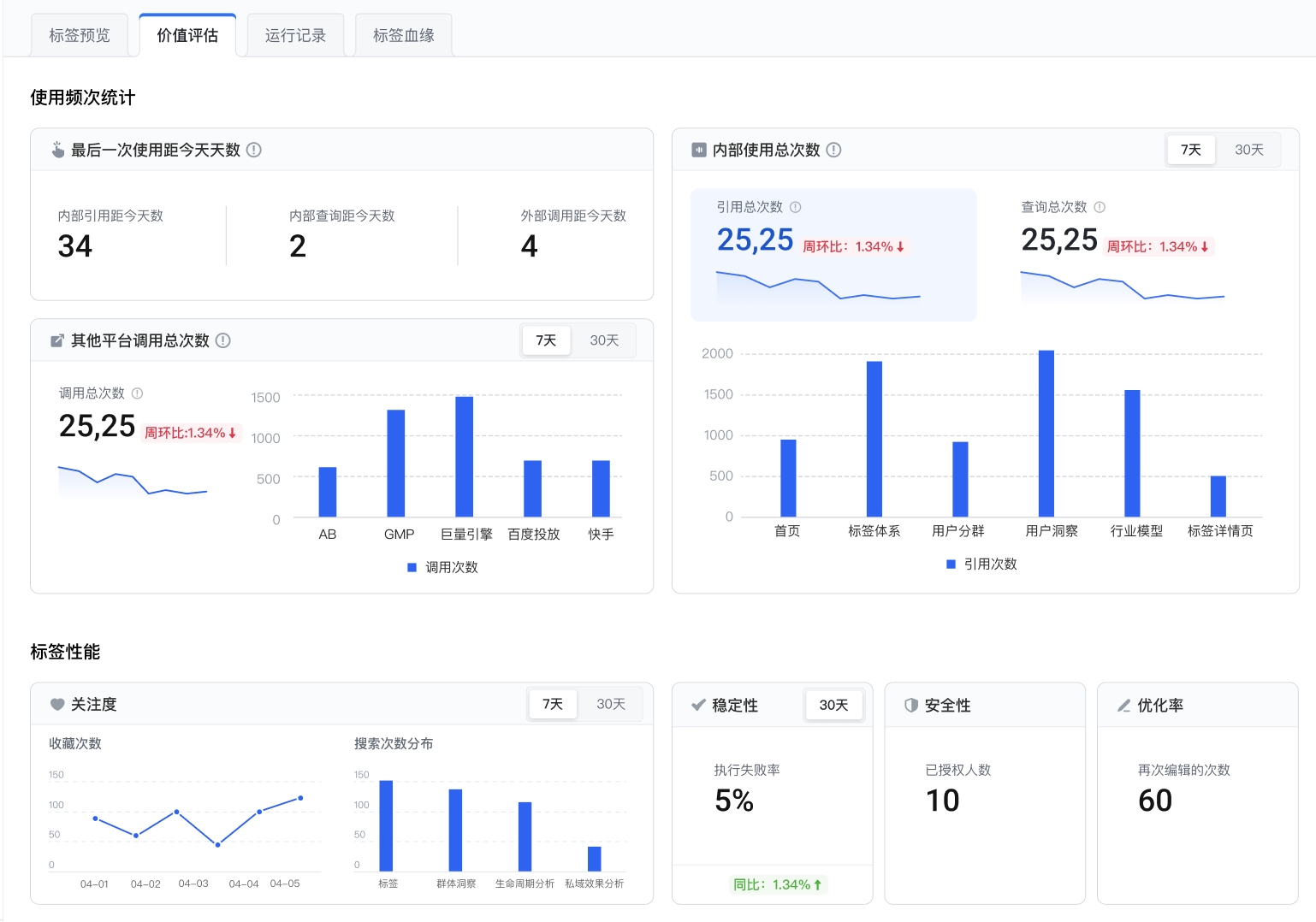Click info icon beside 其他平台调用总次数
This screenshot has width=1316, height=922.
coord(223,340)
